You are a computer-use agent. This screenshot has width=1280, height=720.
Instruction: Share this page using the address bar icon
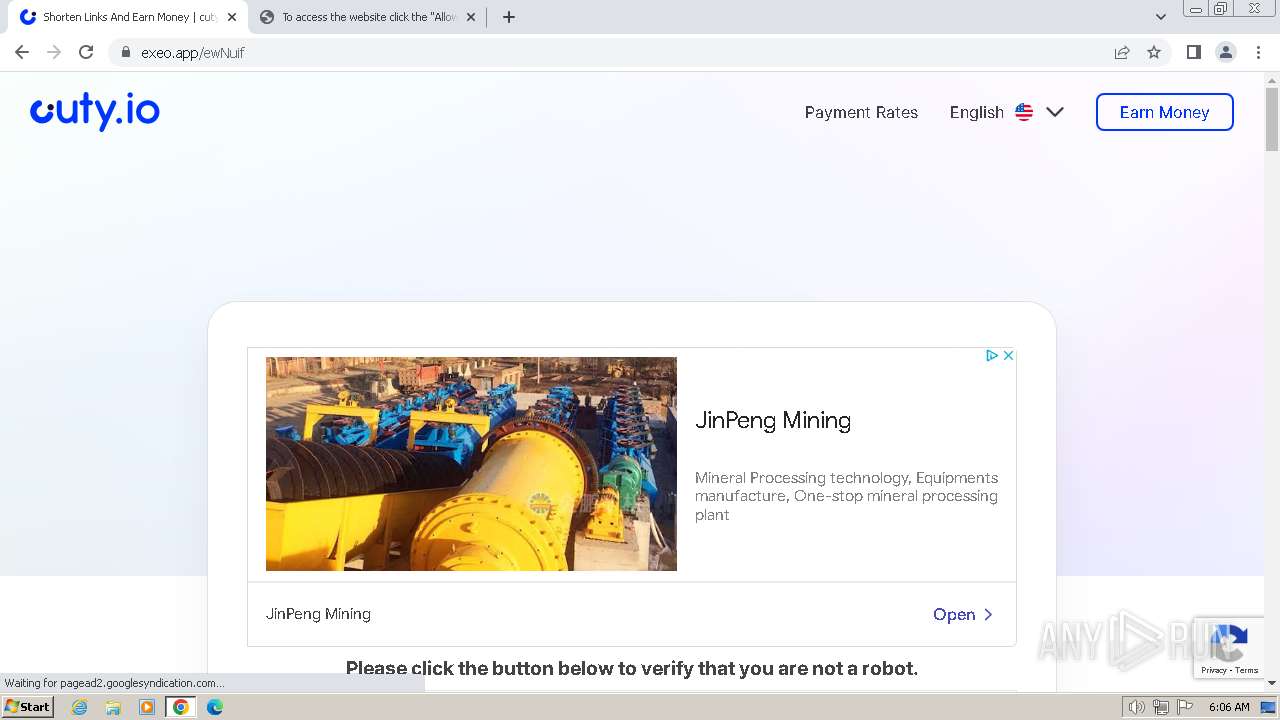1122,52
